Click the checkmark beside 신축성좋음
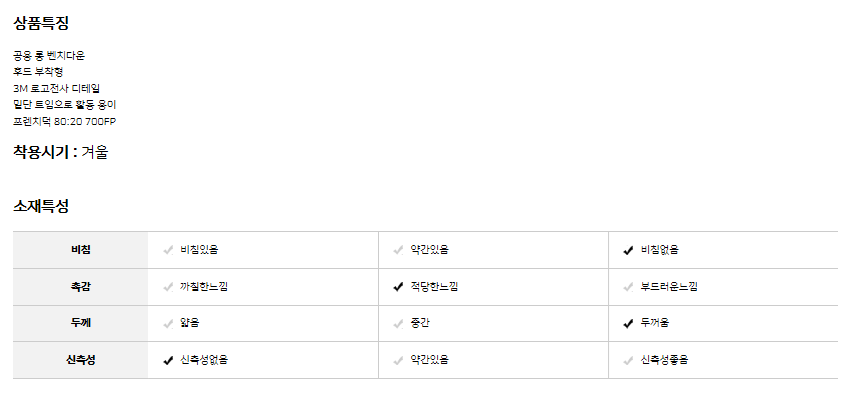The height and width of the screenshot is (404, 861). pos(629,361)
